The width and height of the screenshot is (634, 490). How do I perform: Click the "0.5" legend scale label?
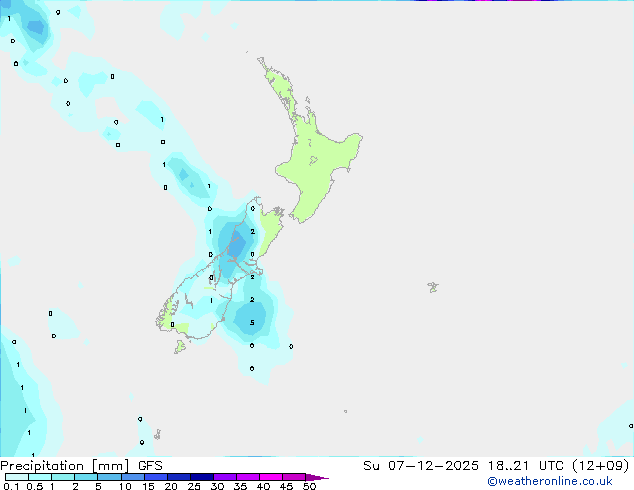(x=35, y=486)
